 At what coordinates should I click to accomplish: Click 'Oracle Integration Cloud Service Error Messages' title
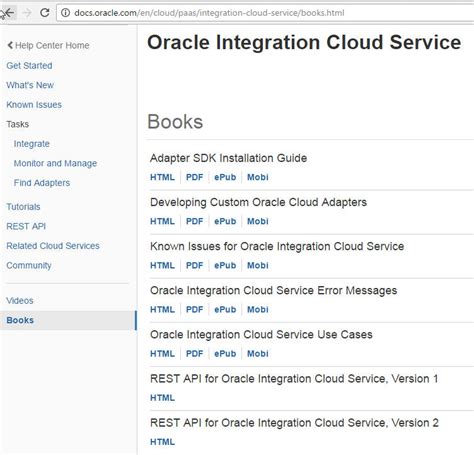click(x=273, y=291)
